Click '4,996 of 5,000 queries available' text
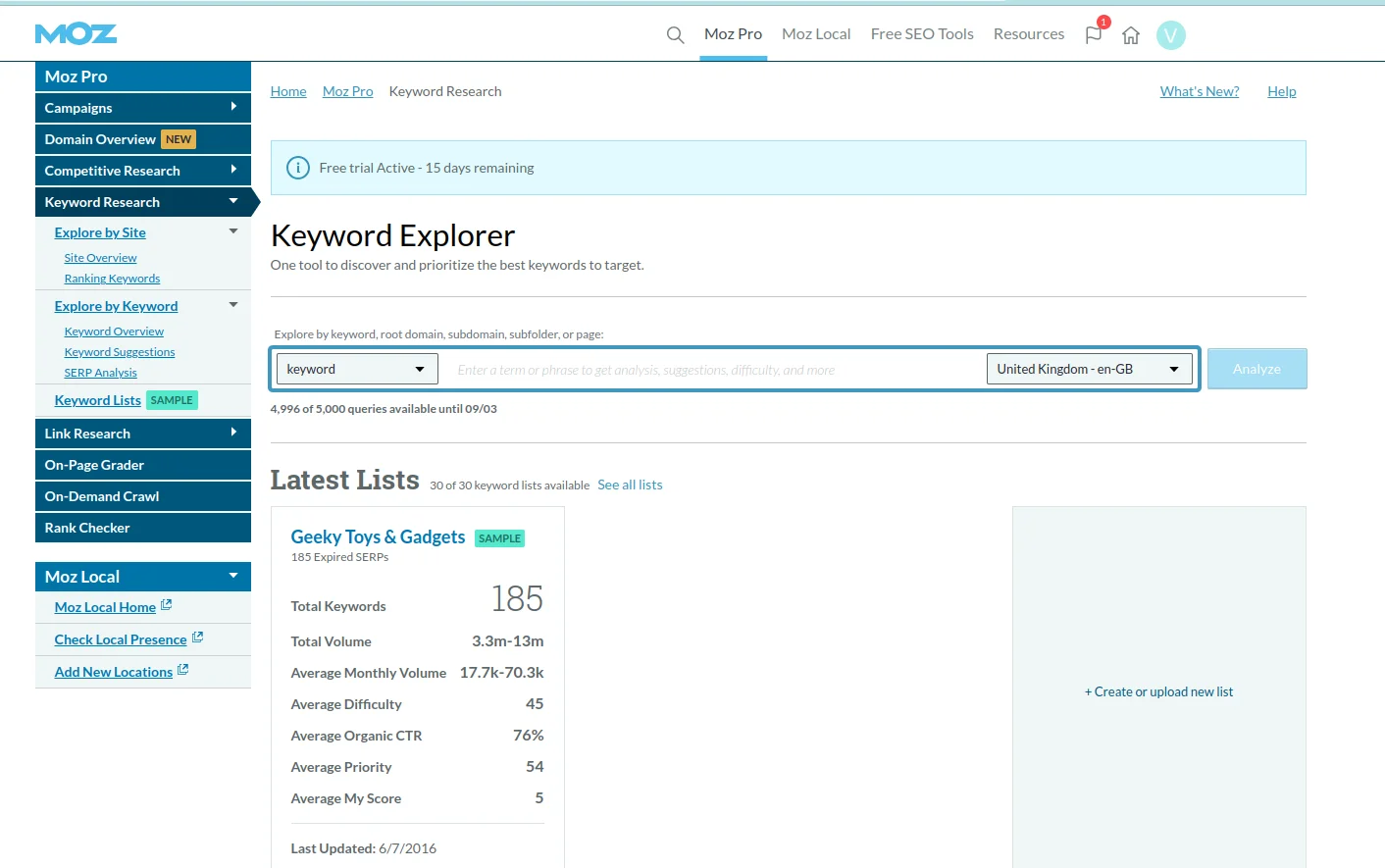1385x868 pixels. [x=384, y=409]
